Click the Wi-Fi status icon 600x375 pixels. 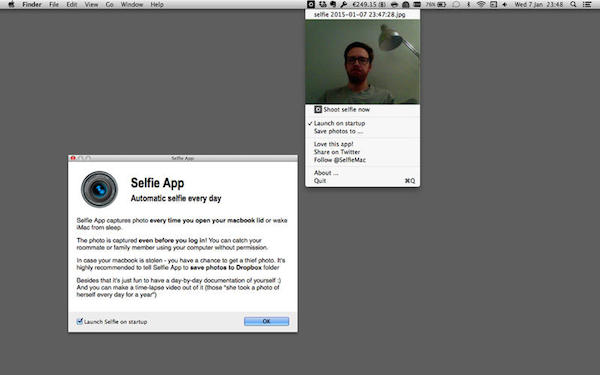(481, 5)
